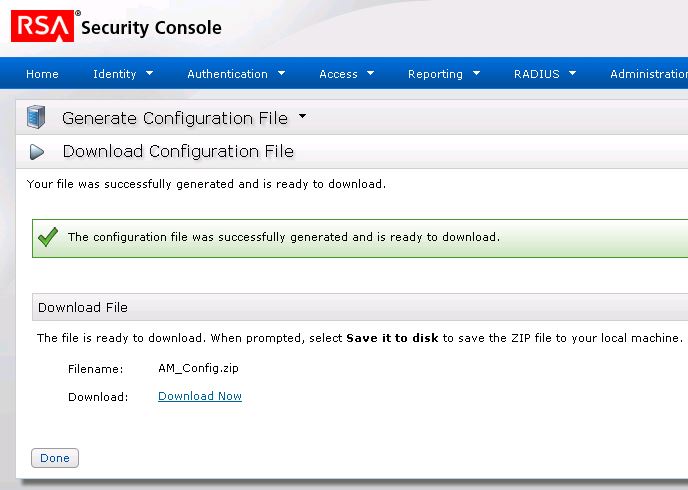688x490 pixels.
Task: Click the arrow icon beside Download Configuration File
Action: [37, 152]
